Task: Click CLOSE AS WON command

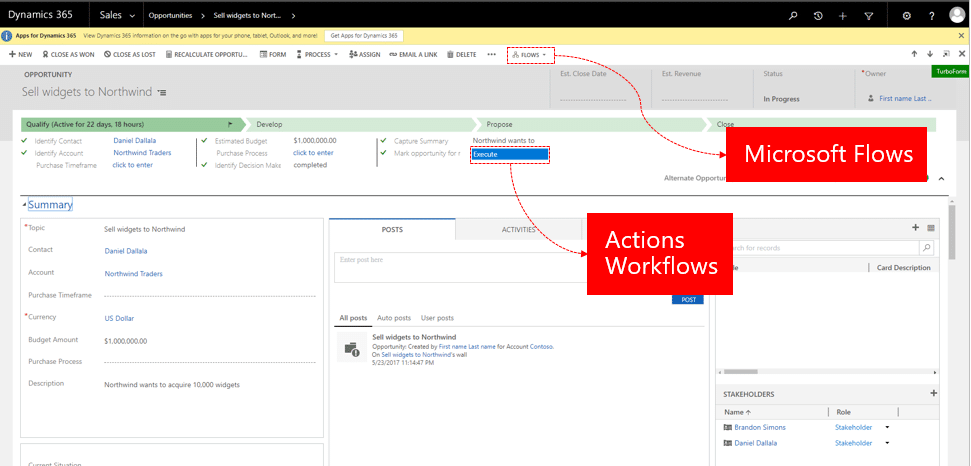Action: pos(68,54)
